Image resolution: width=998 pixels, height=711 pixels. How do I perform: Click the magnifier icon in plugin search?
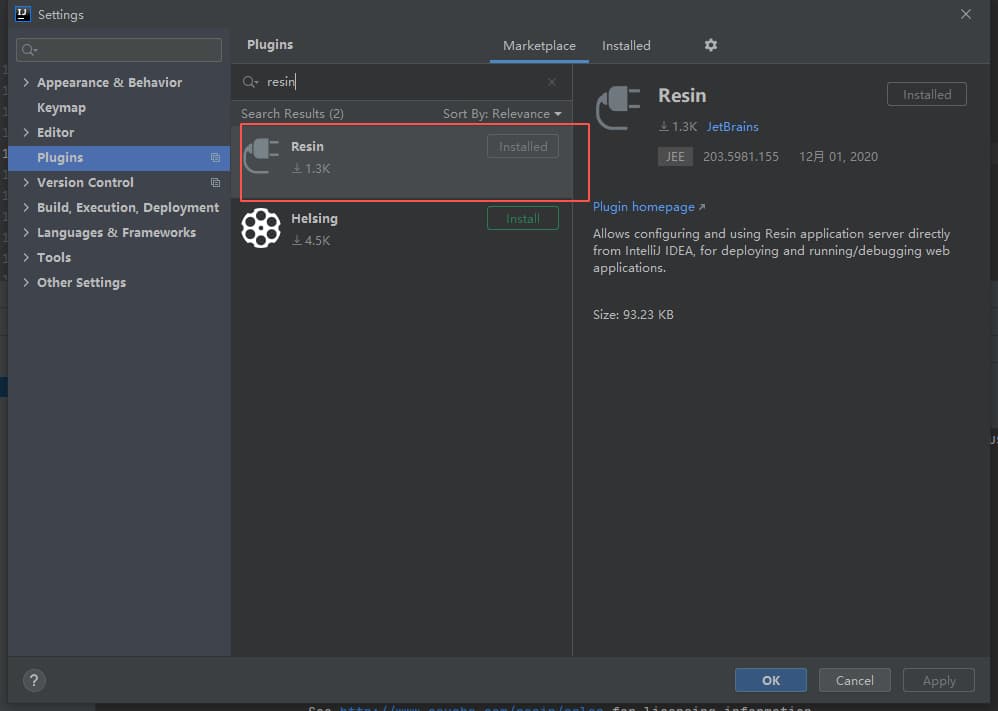250,82
